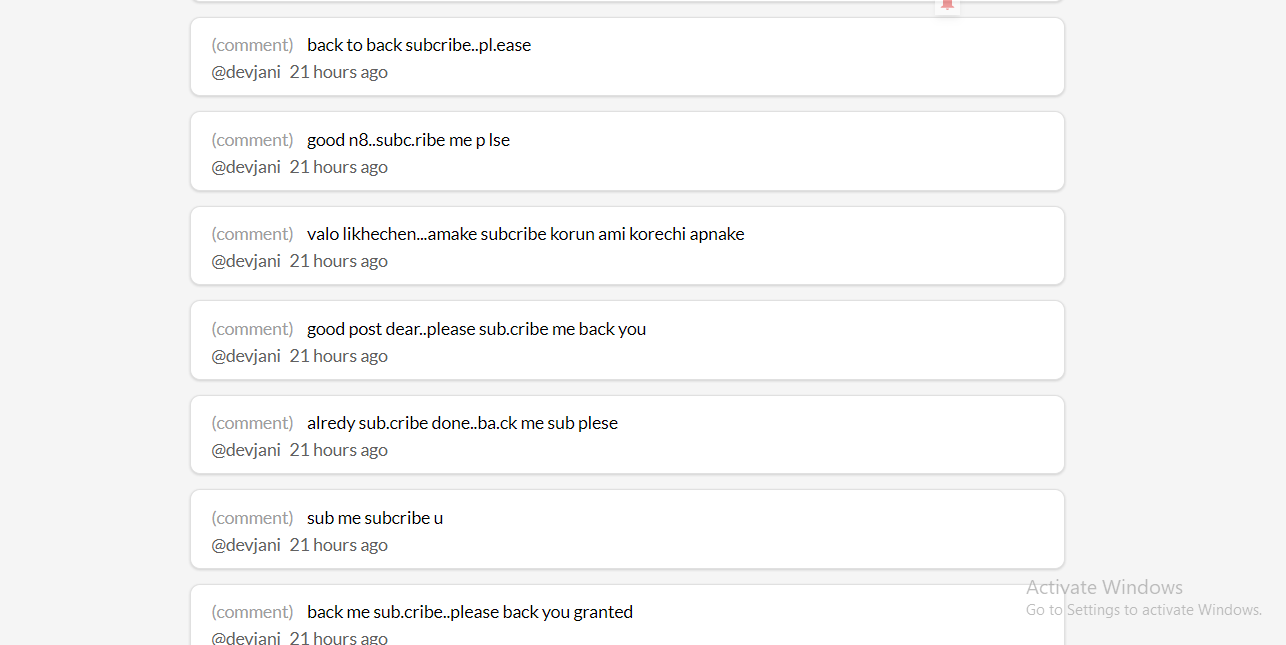Click the timestamp under "alredy sub.cribe done"

(339, 450)
